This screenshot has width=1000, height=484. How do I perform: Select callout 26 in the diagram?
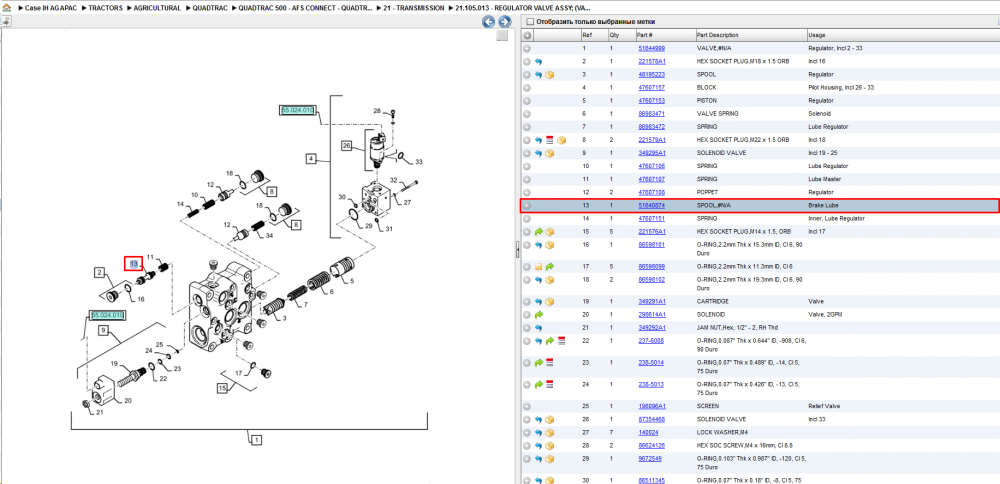[x=347, y=145]
